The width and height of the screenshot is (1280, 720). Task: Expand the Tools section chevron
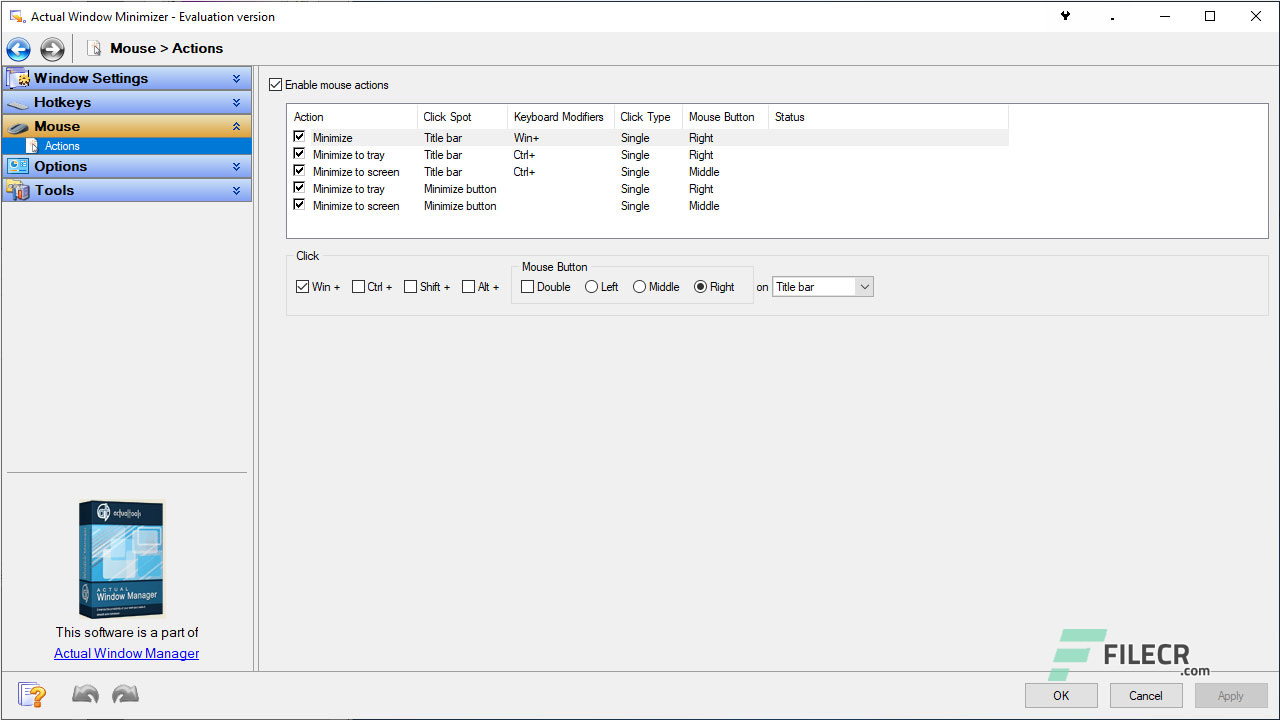pos(237,190)
